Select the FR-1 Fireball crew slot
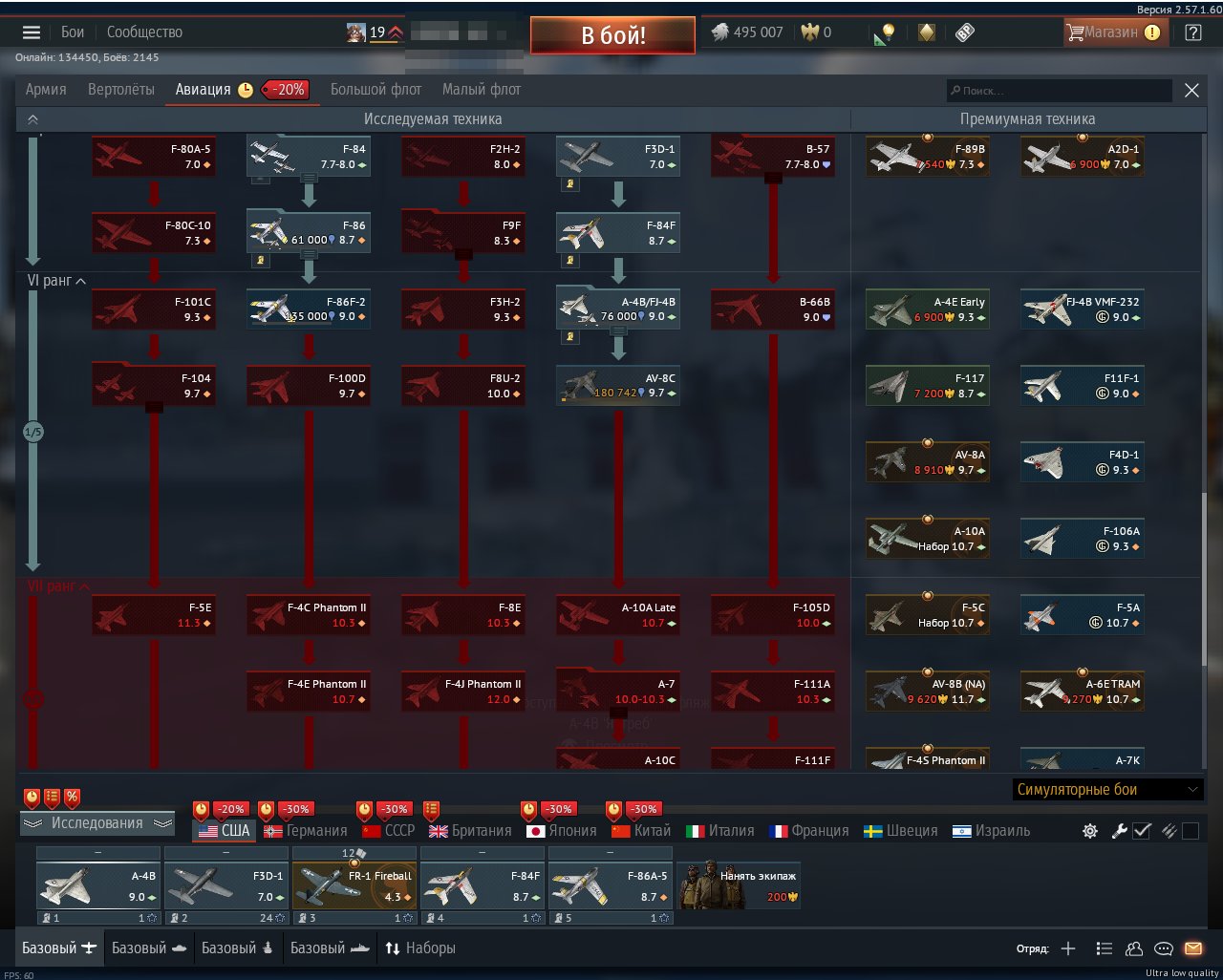 (x=354, y=885)
